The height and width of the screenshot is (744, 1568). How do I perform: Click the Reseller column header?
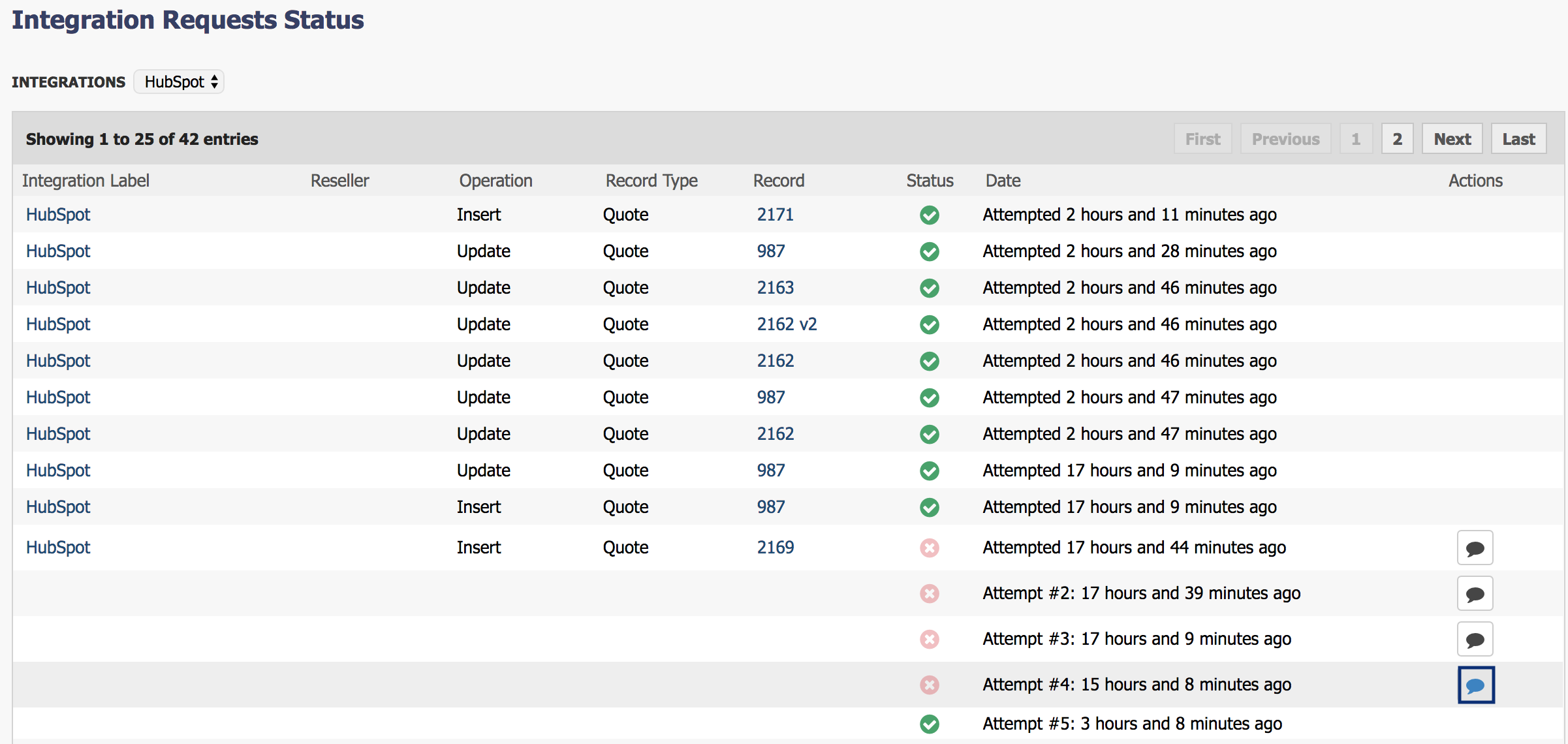(339, 181)
